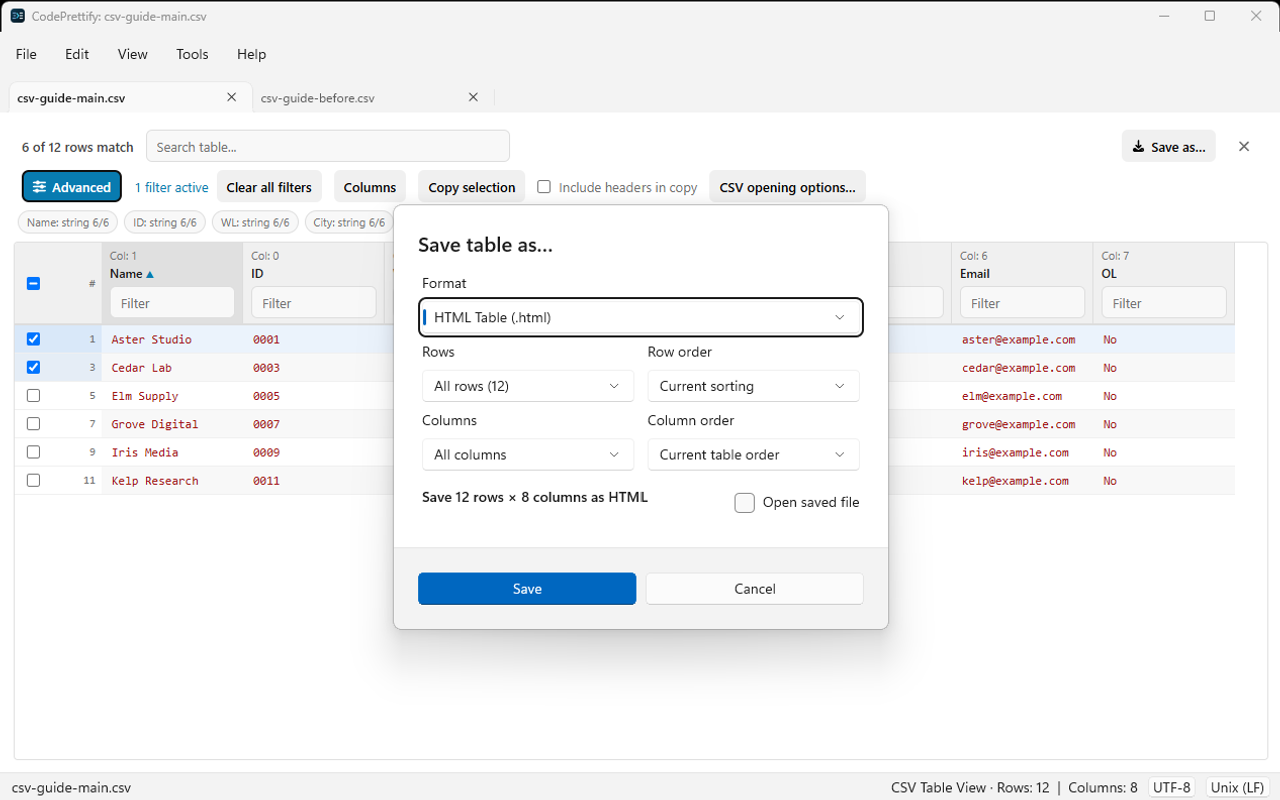Screen dimensions: 1280x800
Task: Cancel the Save table as dialog
Action: [x=755, y=589]
